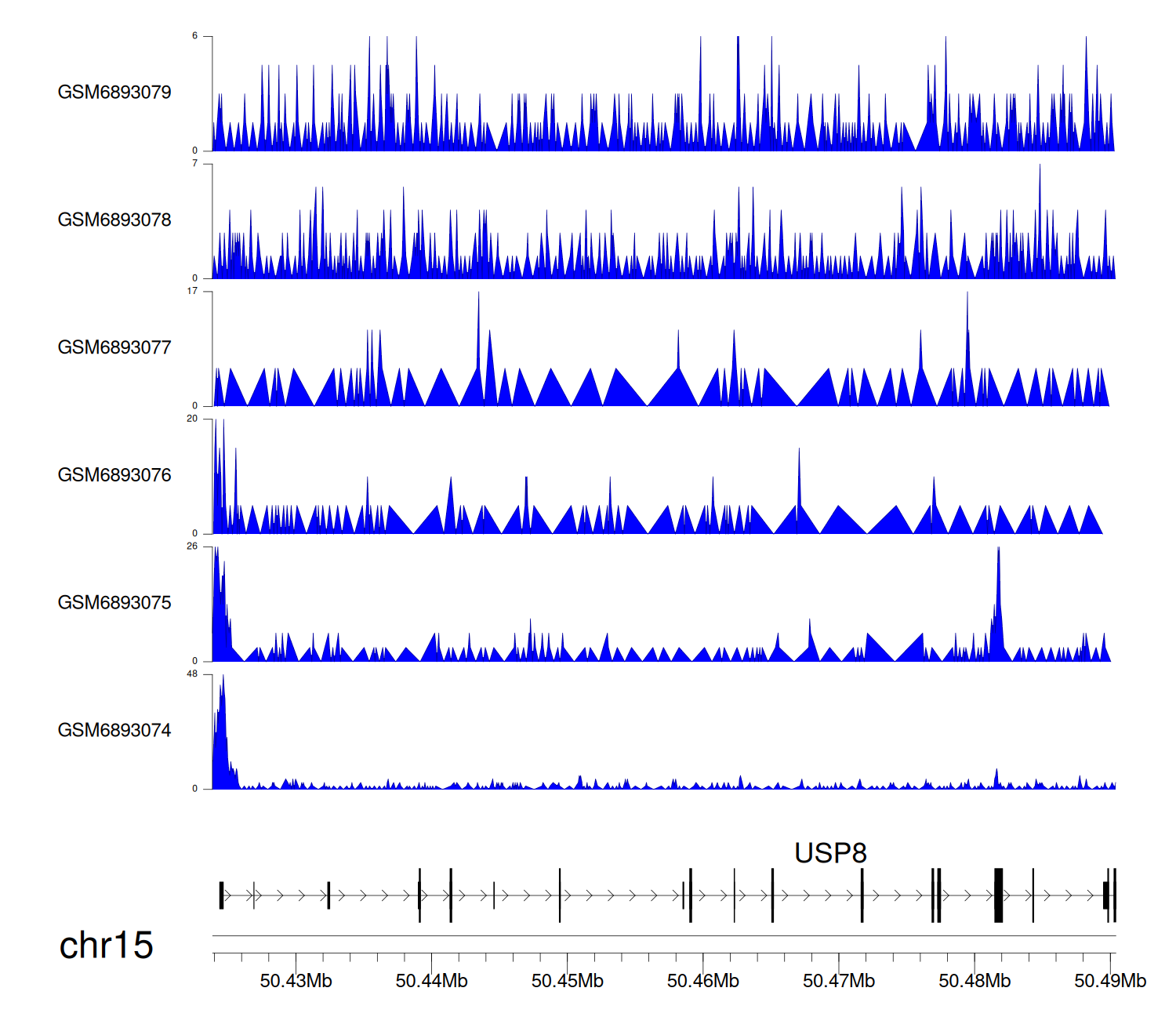The image size is (1176, 1035).
Task: Click the y-axis maximum value 48
Action: (192, 674)
